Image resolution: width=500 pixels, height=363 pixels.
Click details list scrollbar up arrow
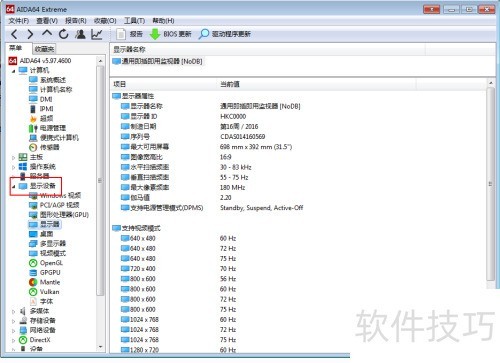pos(490,82)
